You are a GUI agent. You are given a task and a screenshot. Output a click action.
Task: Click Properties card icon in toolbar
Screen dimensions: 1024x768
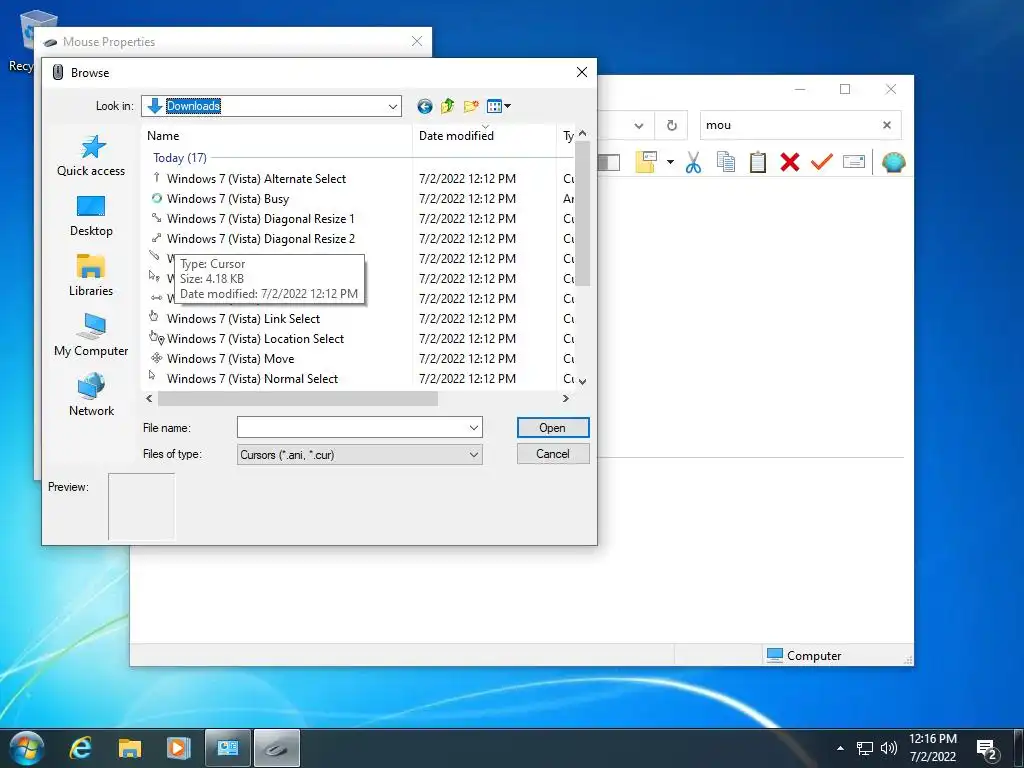tap(854, 161)
